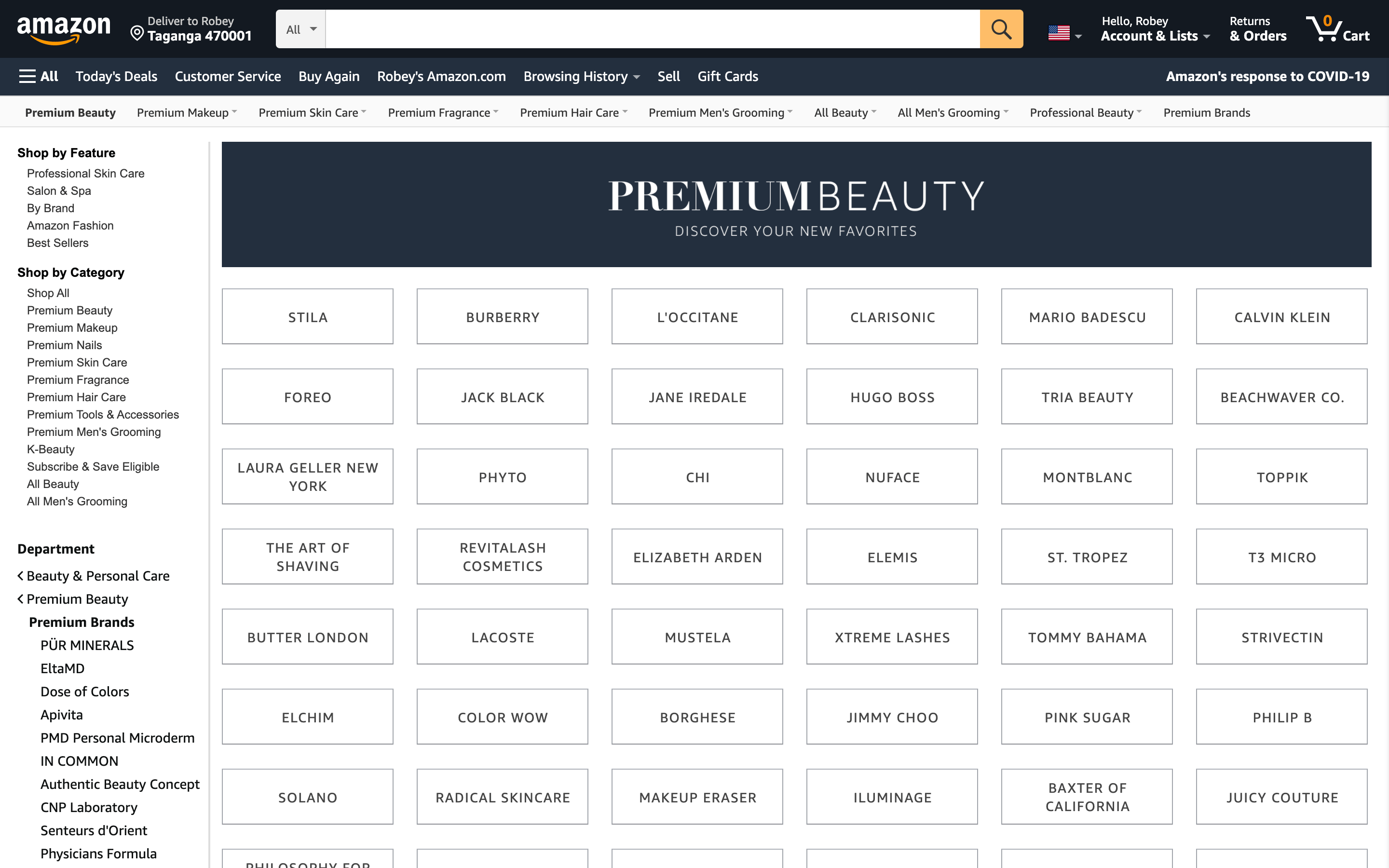Select ELIZABETH ARDEN brand tile
This screenshot has height=868, width=1389.
tap(697, 557)
